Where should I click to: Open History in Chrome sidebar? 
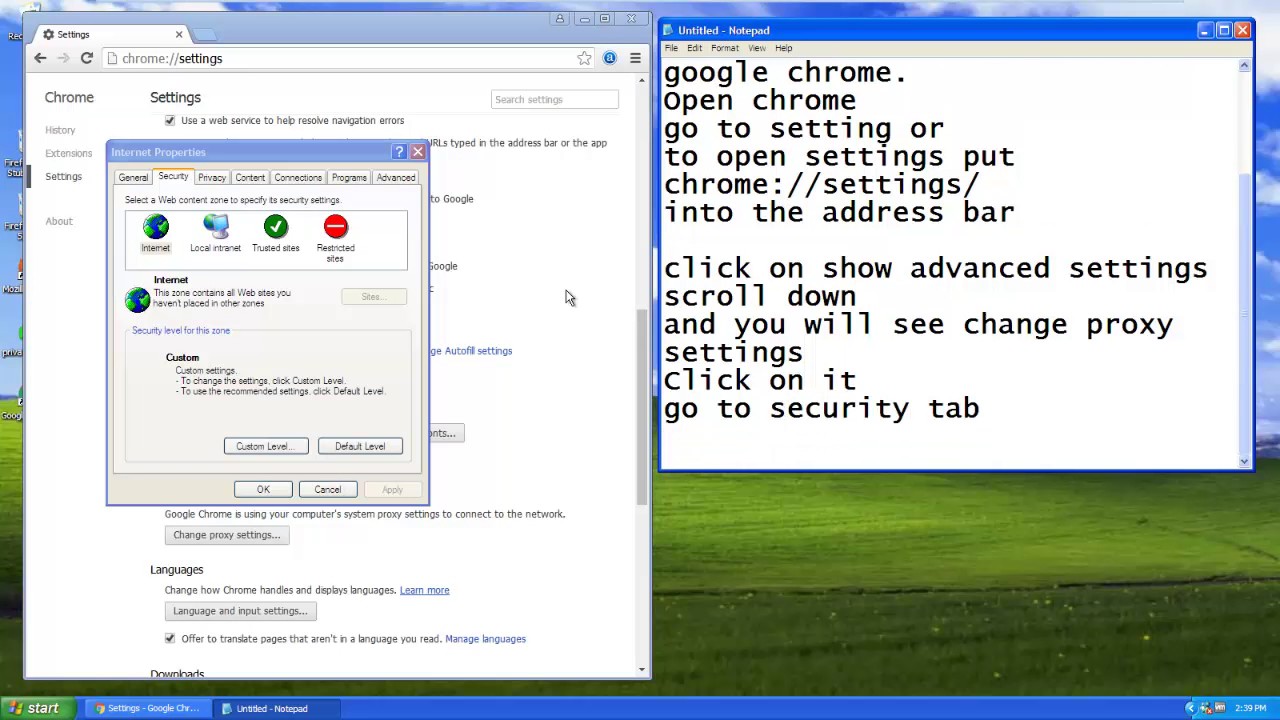[60, 130]
